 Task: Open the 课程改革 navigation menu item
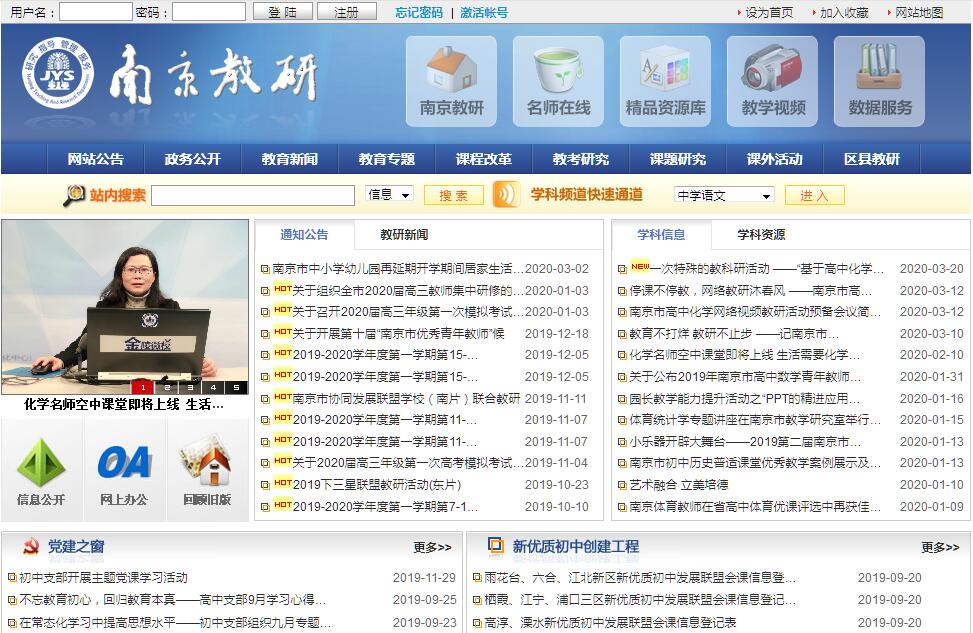(x=483, y=159)
